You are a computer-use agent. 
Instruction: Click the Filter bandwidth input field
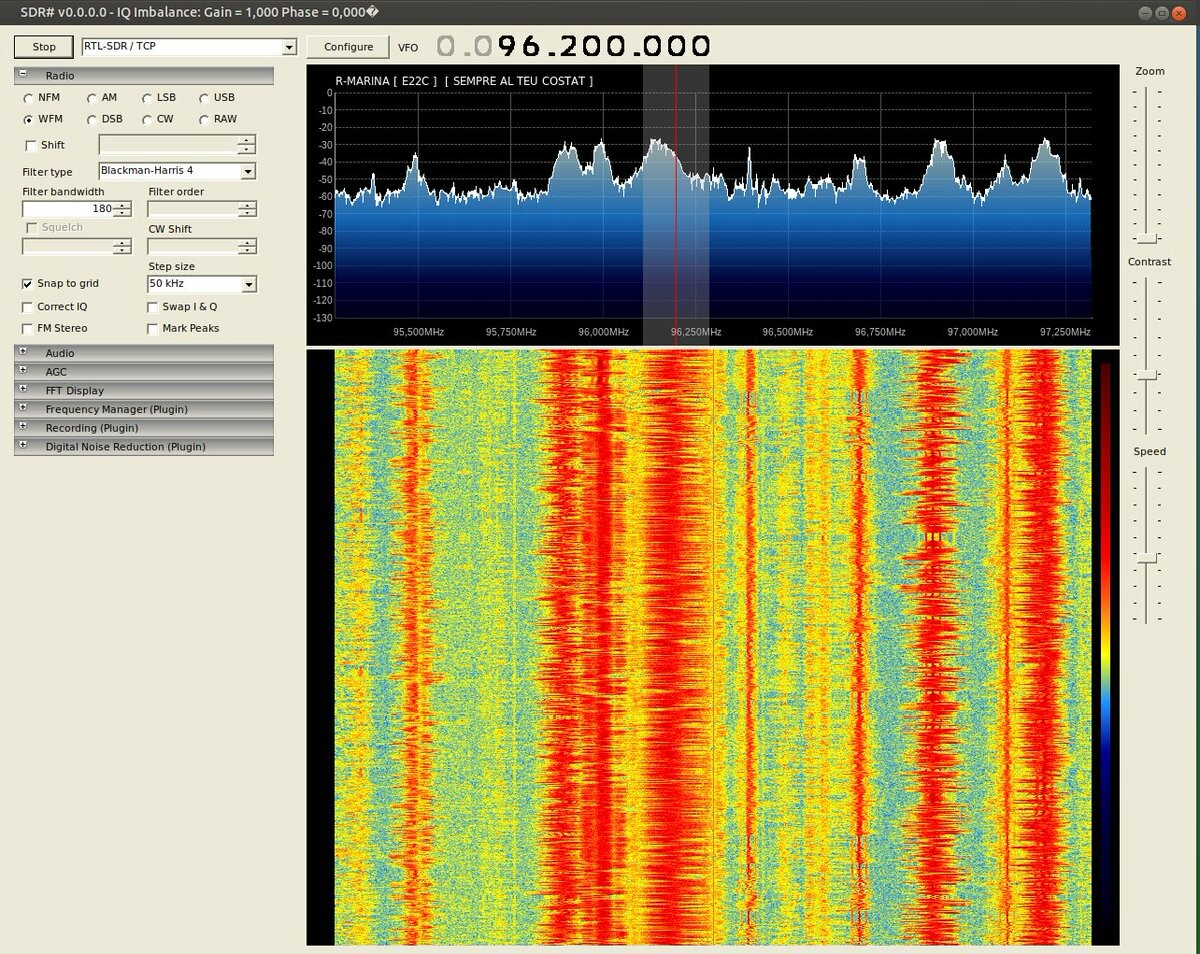[x=68, y=209]
